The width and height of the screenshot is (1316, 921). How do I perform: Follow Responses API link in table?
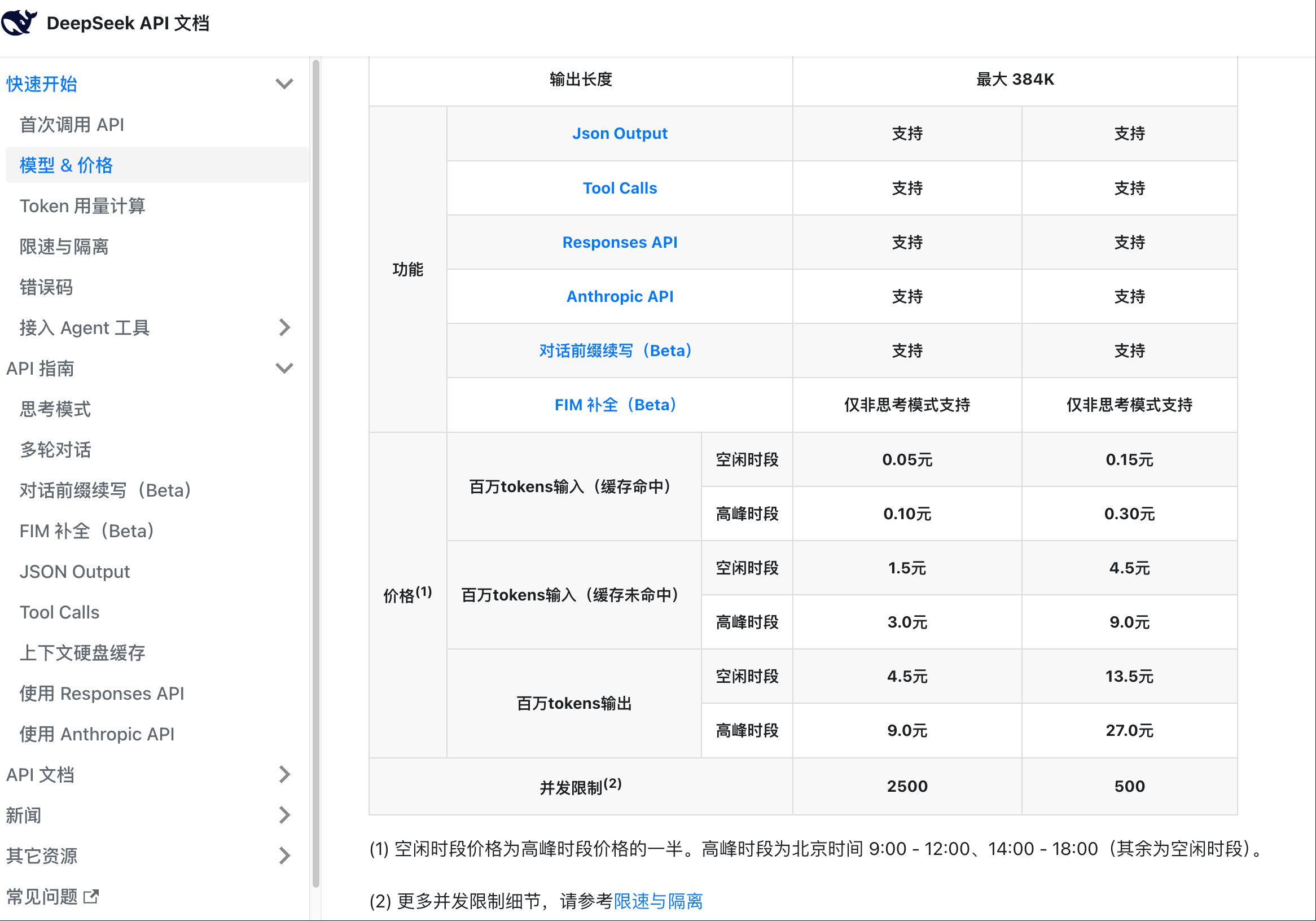pyautogui.click(x=620, y=243)
